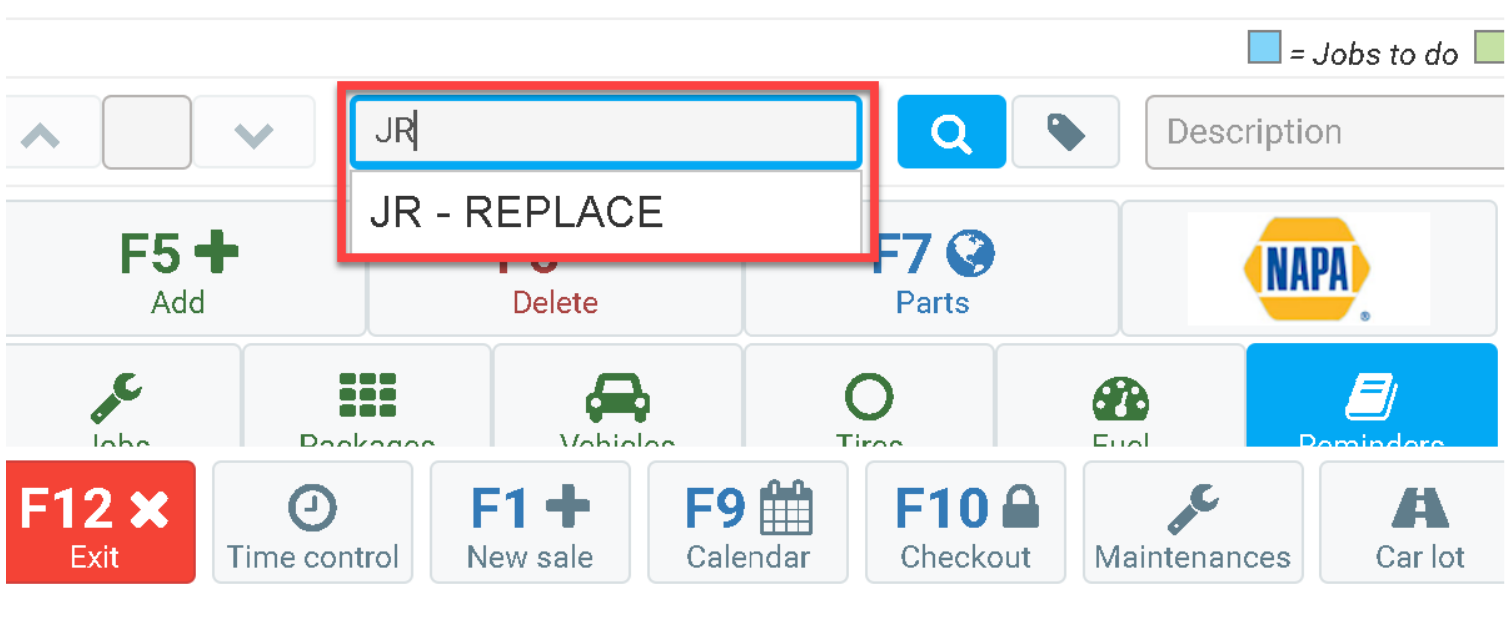
Task: Click the up chevron arrow
Action: click(x=41, y=134)
